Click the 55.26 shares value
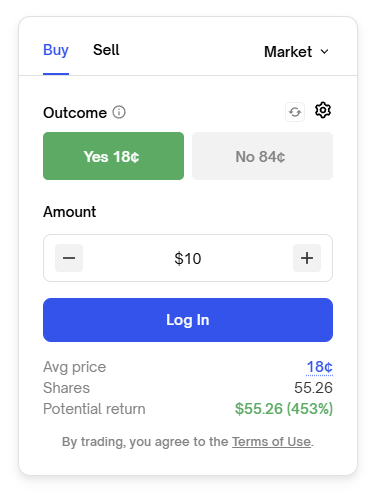Image resolution: width=379 pixels, height=493 pixels. point(313,388)
